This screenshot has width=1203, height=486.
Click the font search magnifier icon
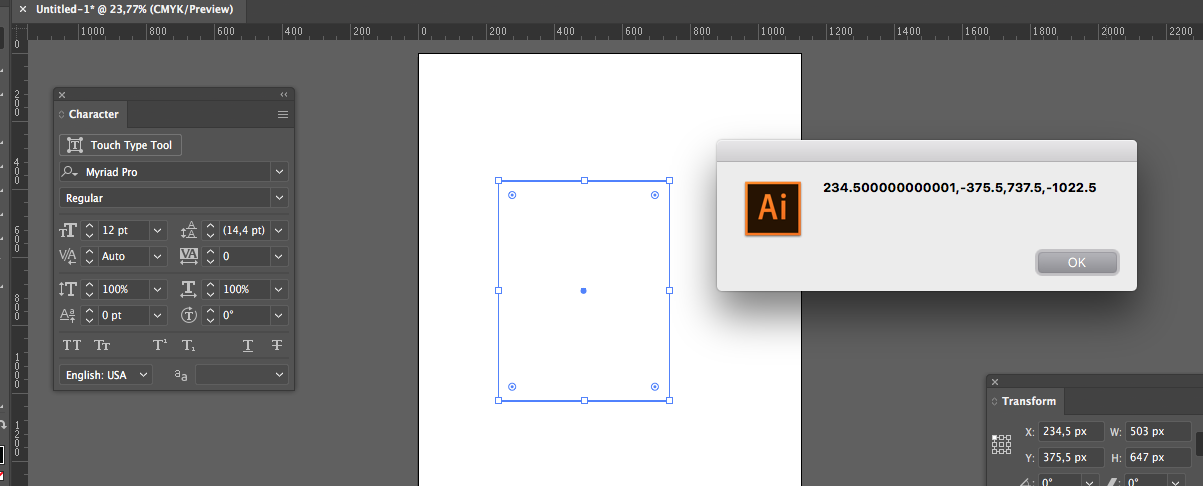[69, 172]
